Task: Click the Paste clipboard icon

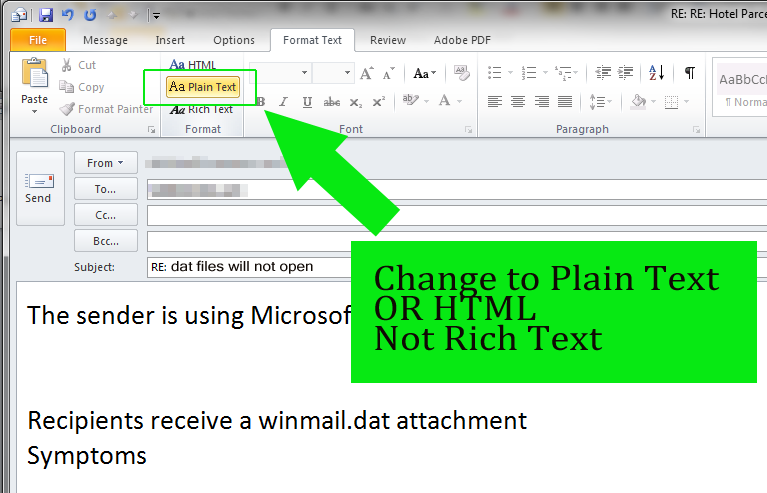Action: tap(35, 72)
